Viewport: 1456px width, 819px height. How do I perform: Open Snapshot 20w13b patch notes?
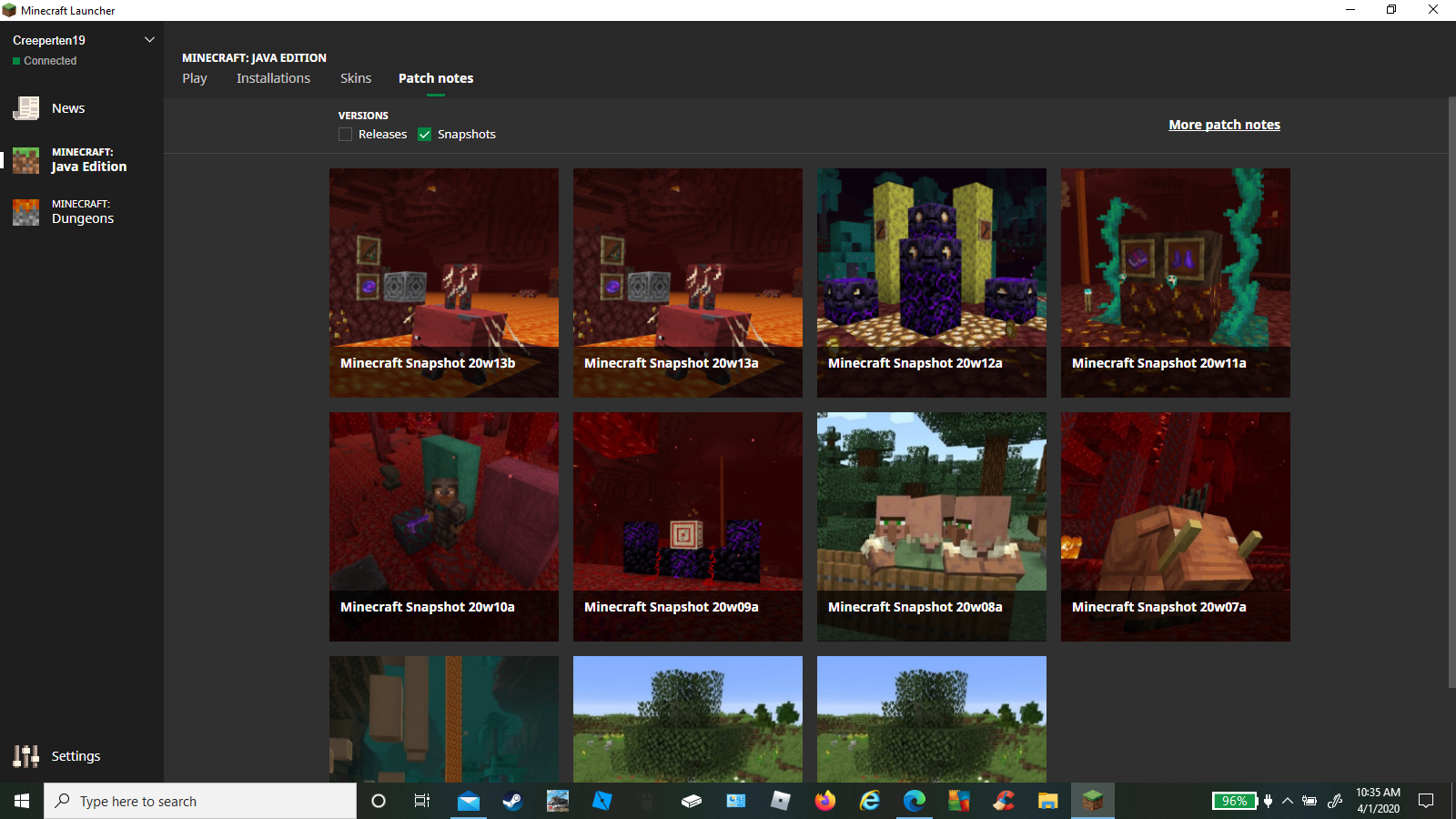point(444,283)
